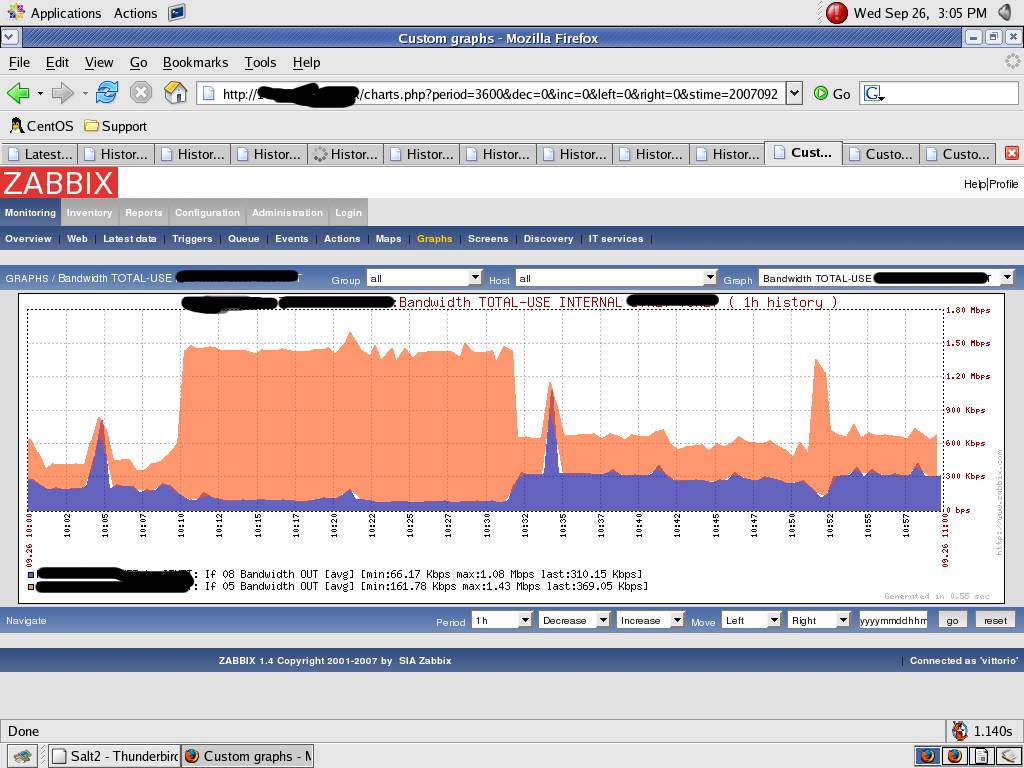Open the Period 1h dropdown

point(524,620)
